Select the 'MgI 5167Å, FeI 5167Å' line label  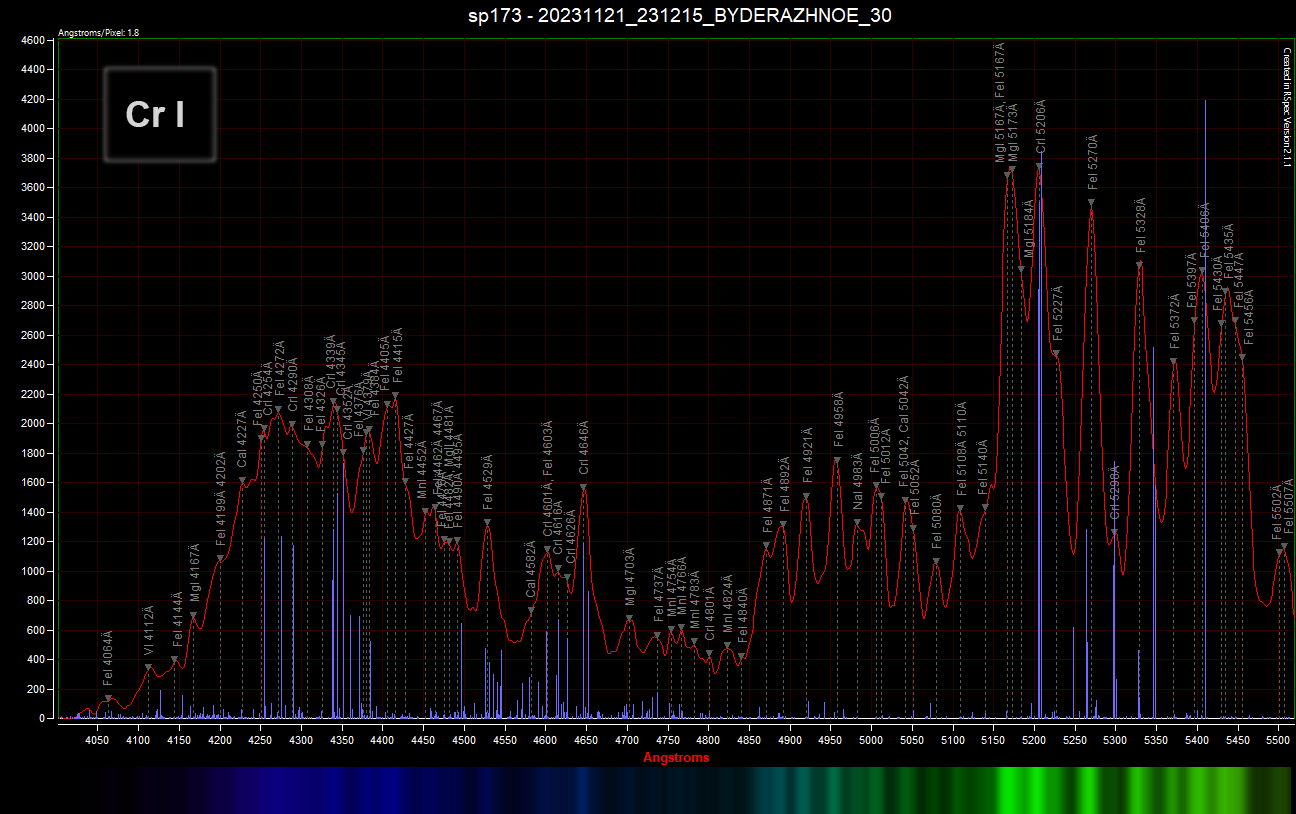(x=1000, y=101)
